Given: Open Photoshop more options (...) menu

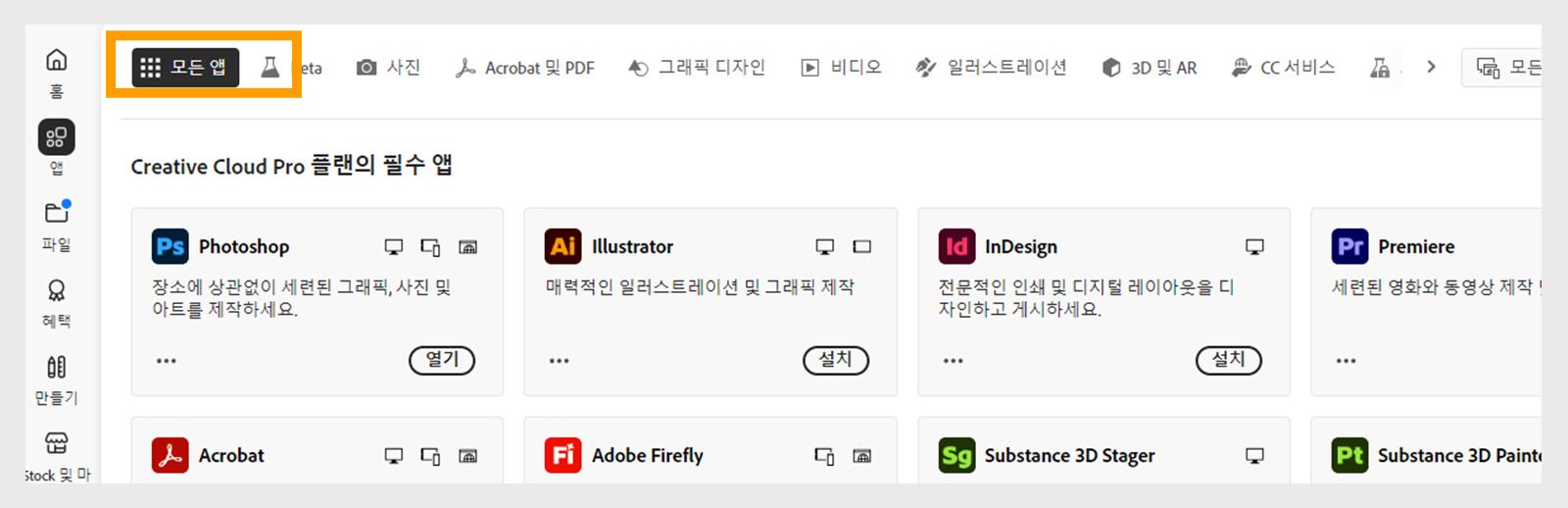Looking at the screenshot, I should click(167, 361).
